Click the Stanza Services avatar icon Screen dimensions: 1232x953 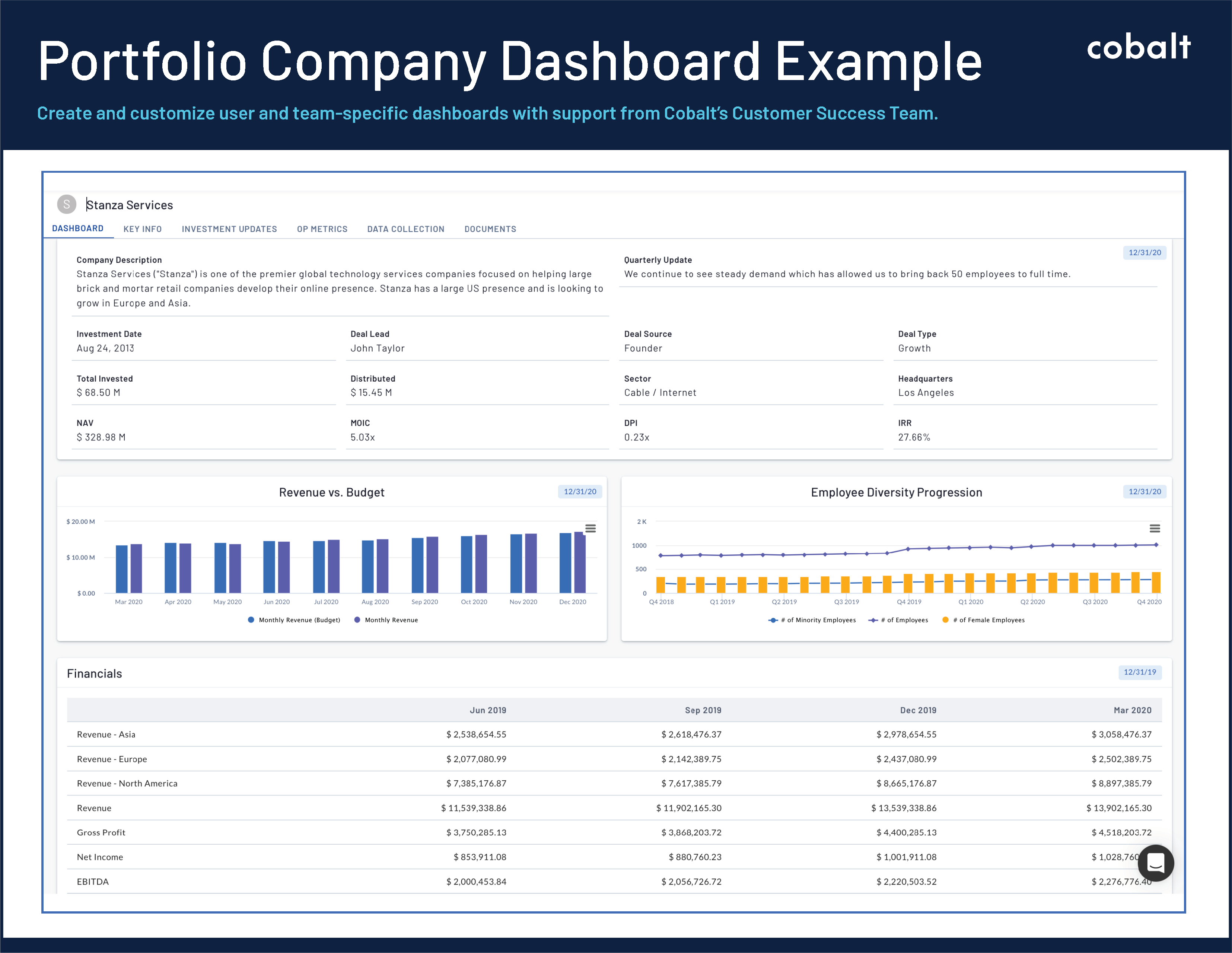pyautogui.click(x=67, y=204)
